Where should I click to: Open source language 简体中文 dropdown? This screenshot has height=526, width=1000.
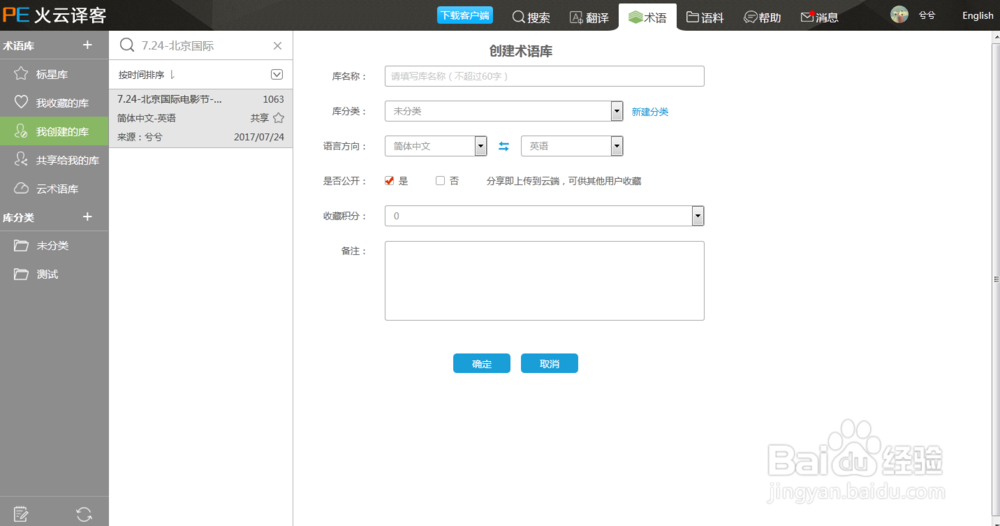pyautogui.click(x=436, y=146)
